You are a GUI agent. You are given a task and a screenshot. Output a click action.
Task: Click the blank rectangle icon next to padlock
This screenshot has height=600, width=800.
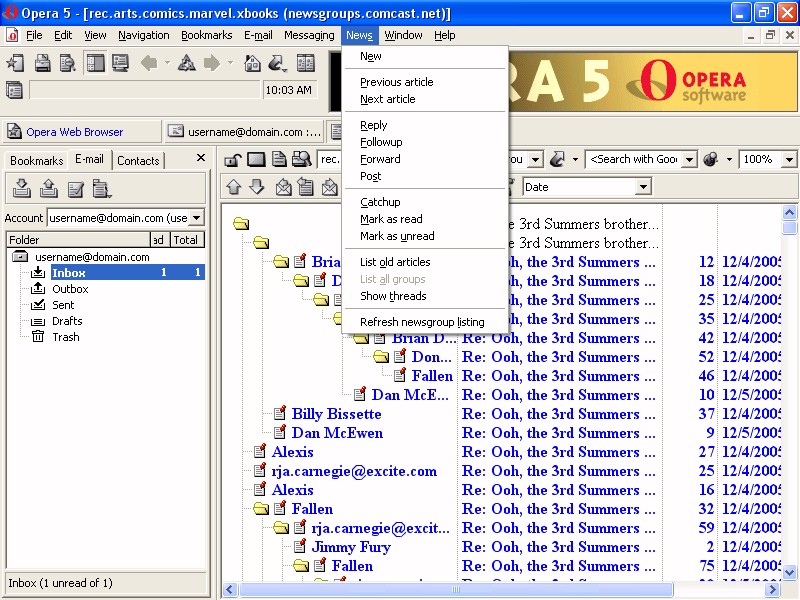click(256, 160)
